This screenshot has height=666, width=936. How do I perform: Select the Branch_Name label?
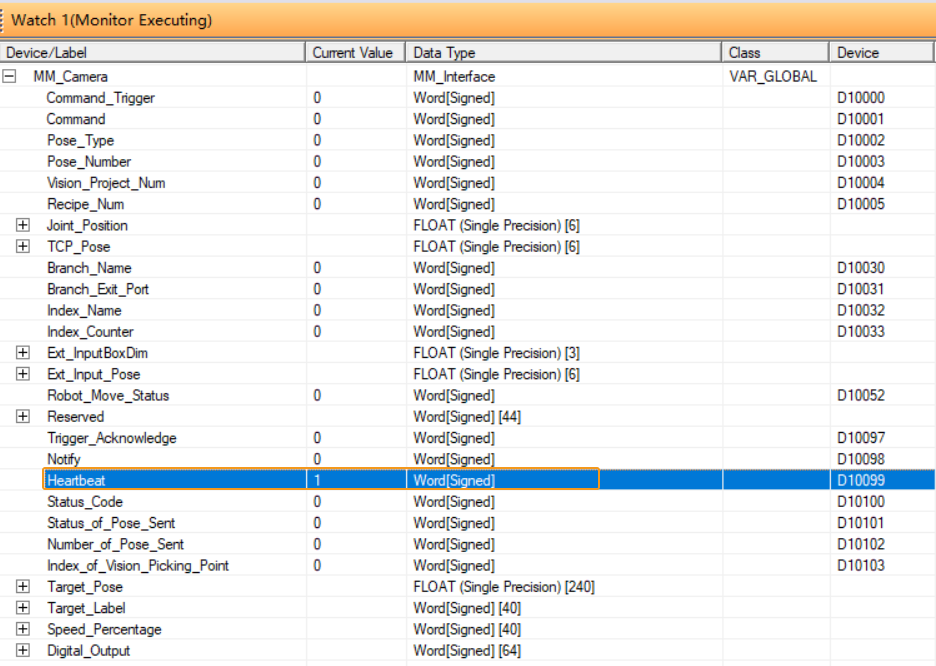click(89, 268)
